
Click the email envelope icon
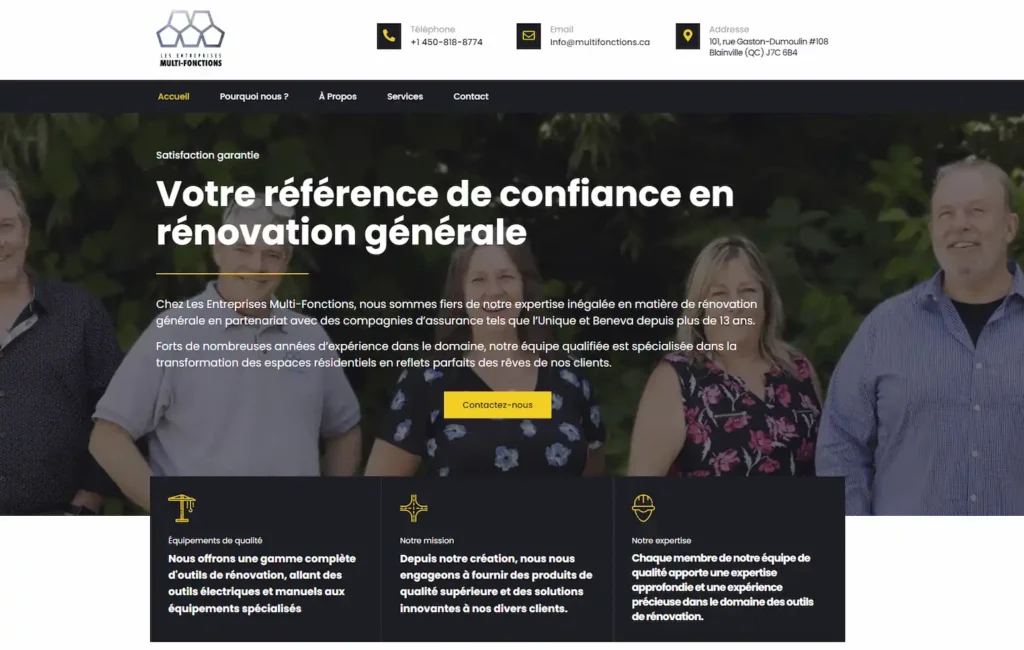click(x=528, y=36)
